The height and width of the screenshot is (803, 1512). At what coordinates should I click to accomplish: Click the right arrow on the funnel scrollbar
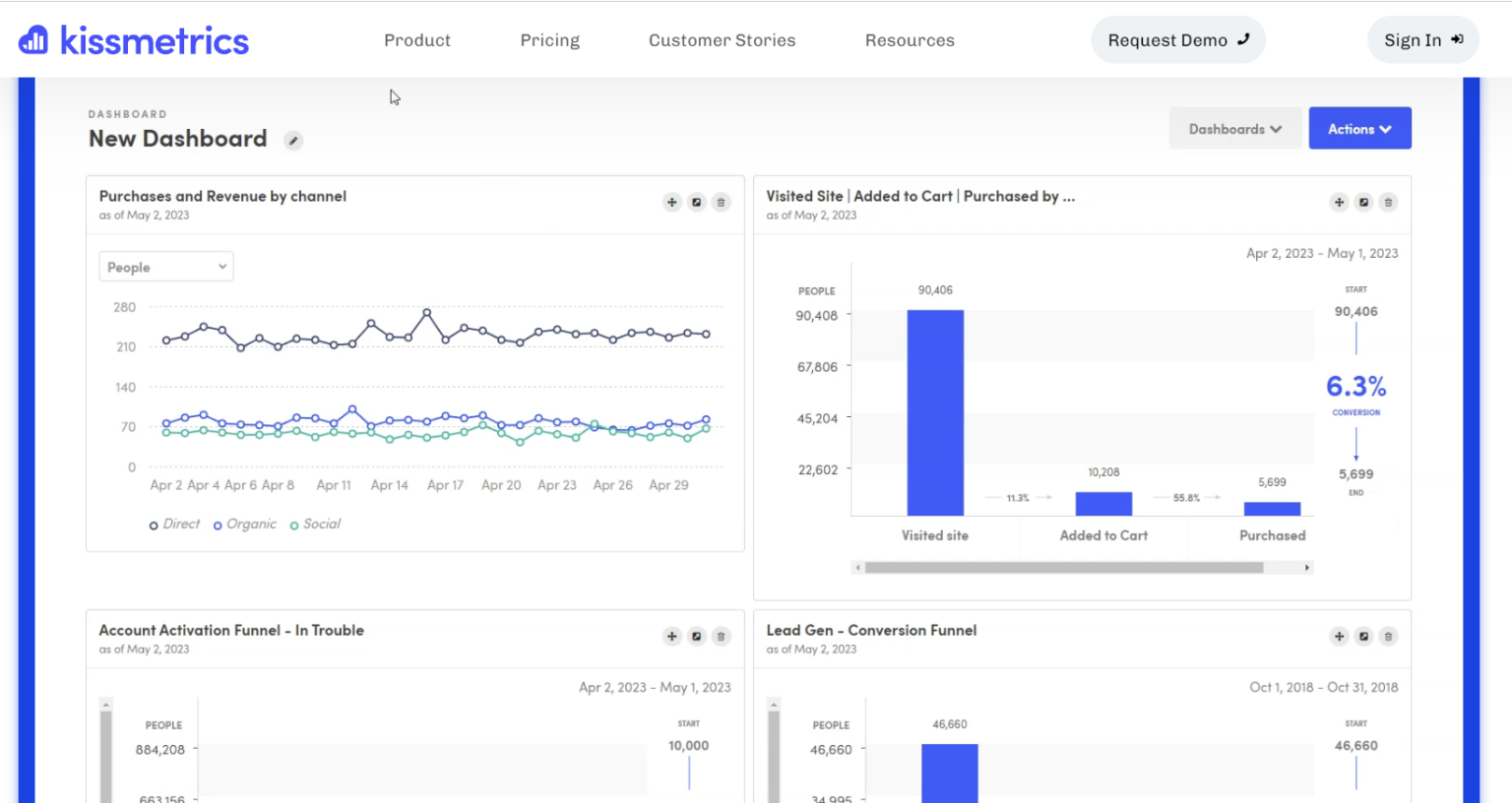coord(1306,567)
